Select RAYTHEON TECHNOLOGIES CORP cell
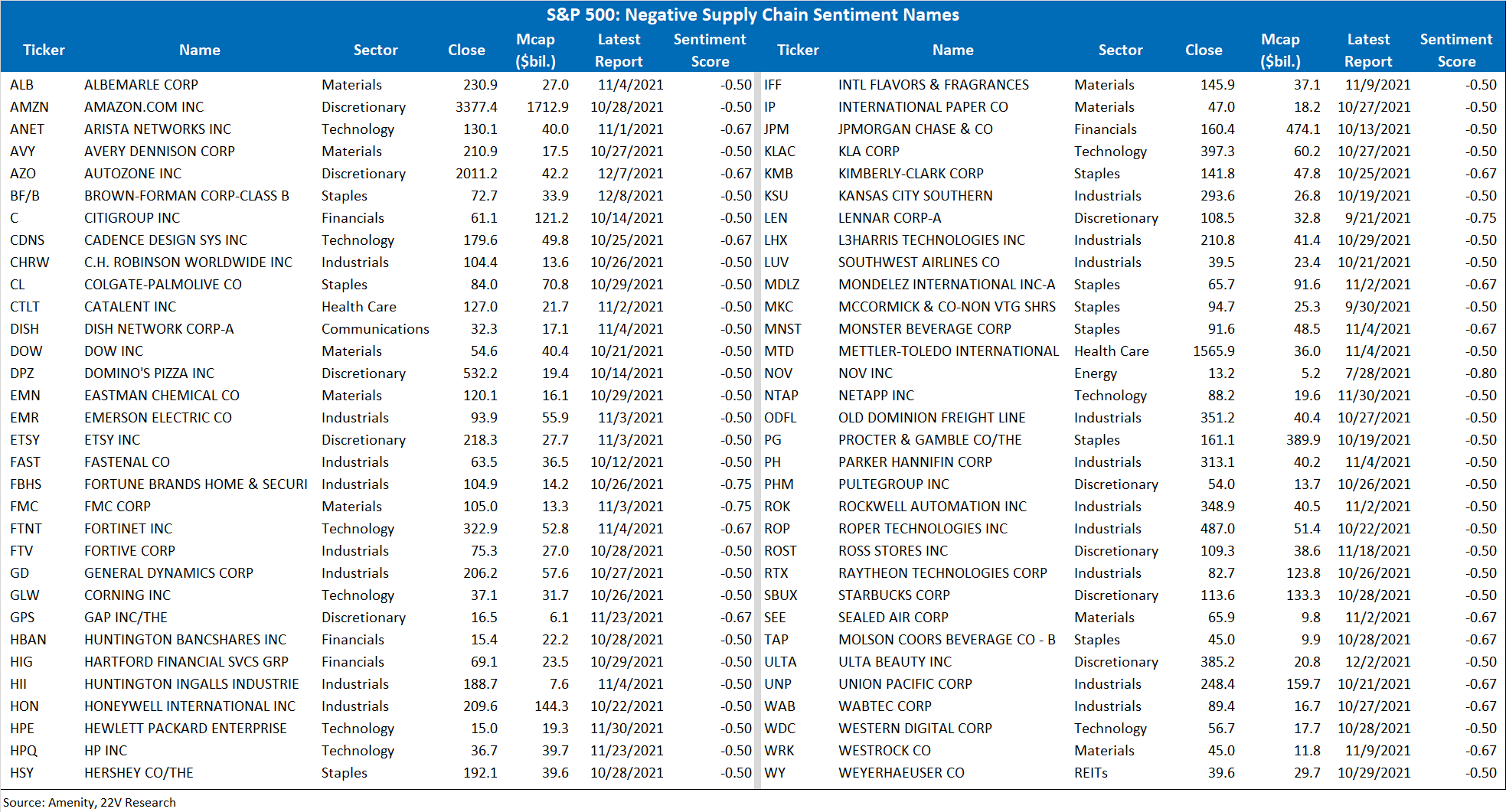Viewport: 1506px width, 812px height. (x=942, y=573)
